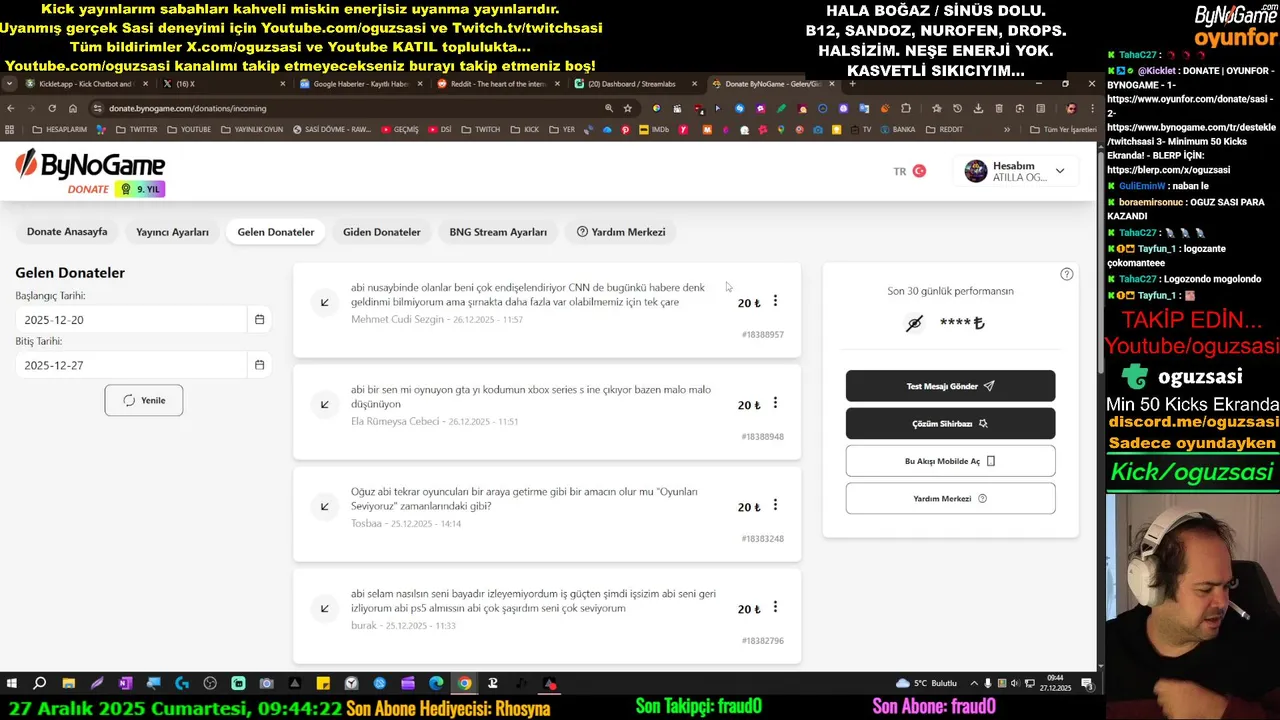Click incoming arrow icon on Tosbaa donation
This screenshot has height=720, width=1280.
tap(324, 506)
